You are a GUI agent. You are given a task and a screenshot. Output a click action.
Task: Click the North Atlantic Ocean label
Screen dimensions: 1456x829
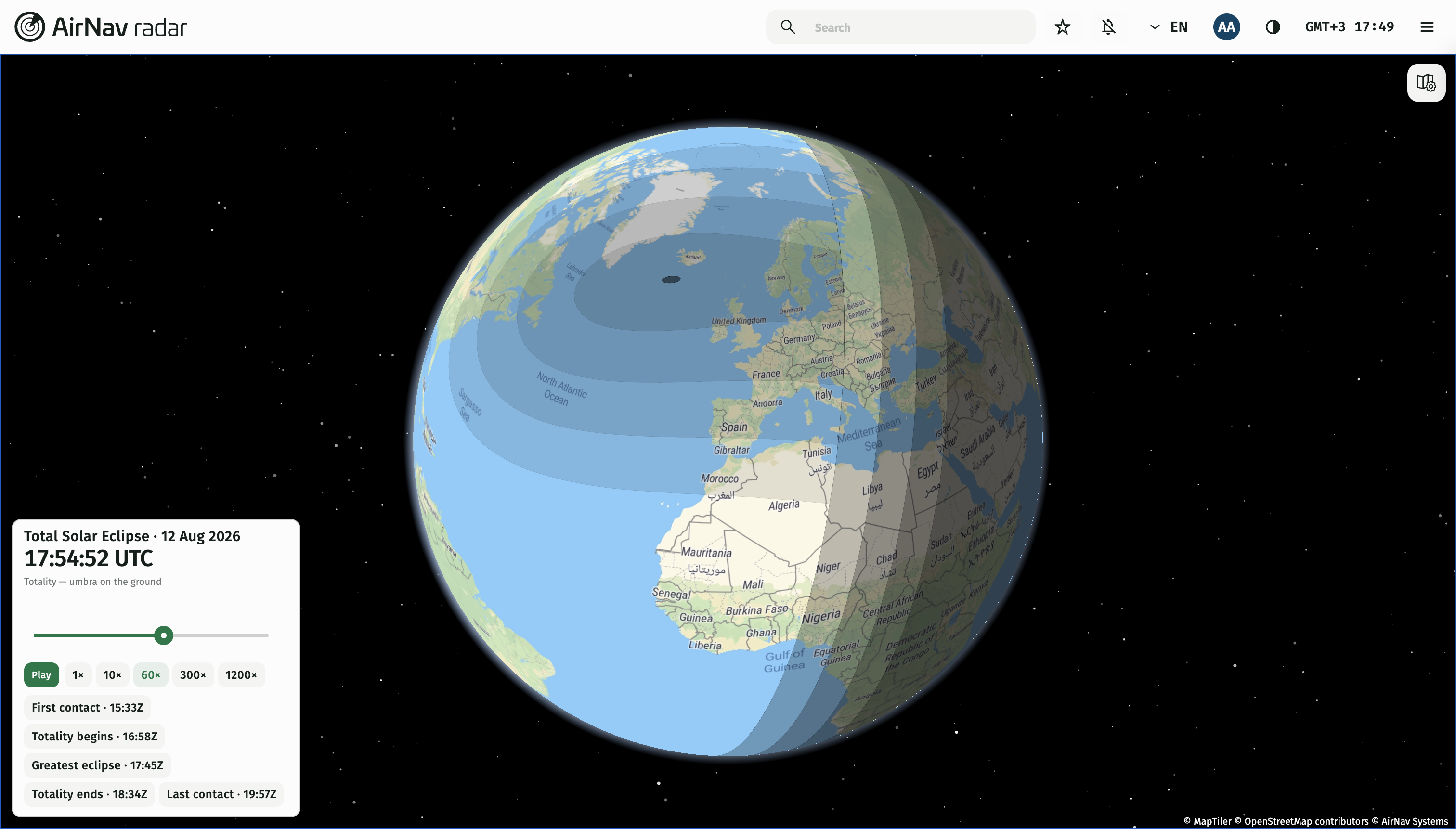560,389
